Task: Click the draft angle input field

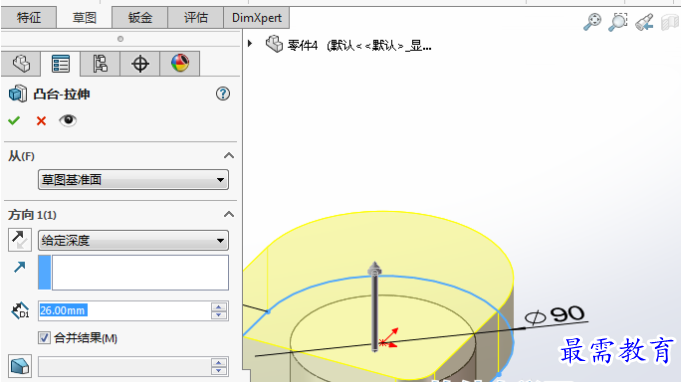Action: point(124,367)
